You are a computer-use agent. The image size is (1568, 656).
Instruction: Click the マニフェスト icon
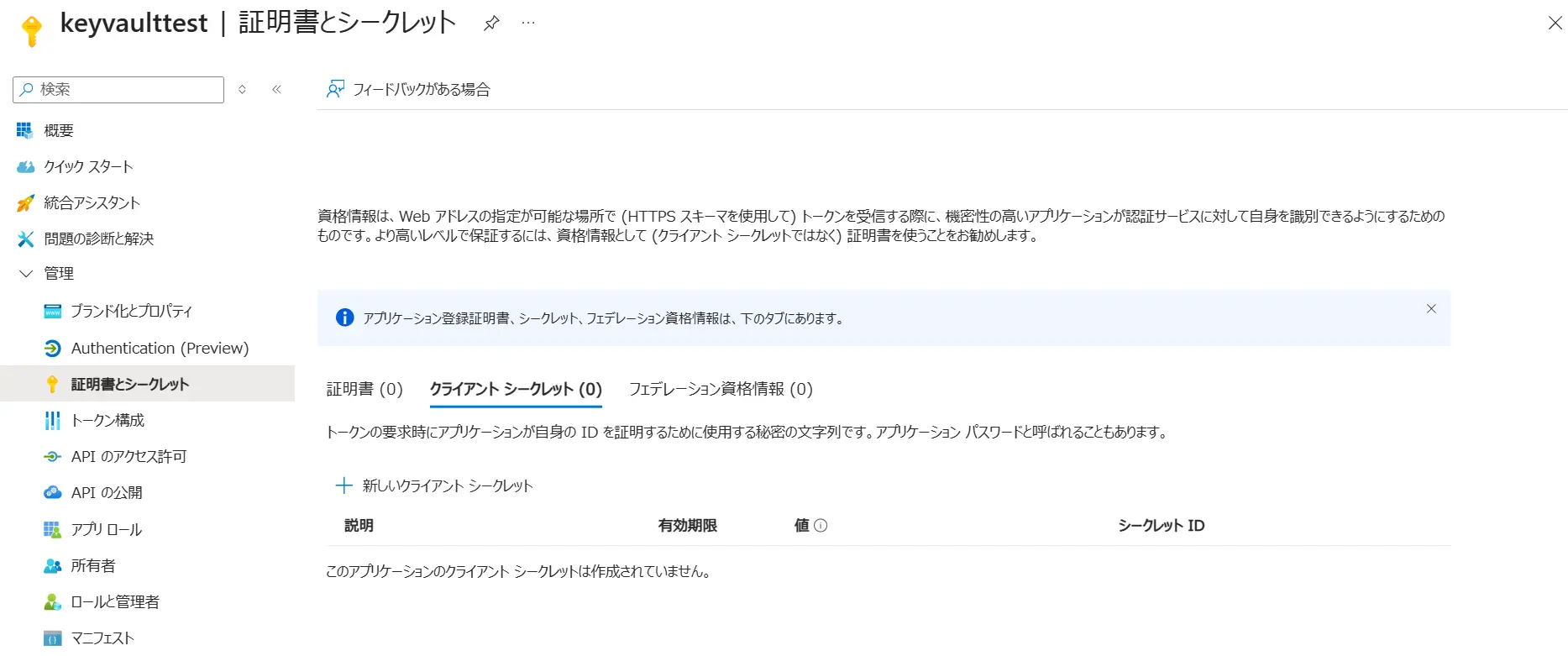[52, 638]
